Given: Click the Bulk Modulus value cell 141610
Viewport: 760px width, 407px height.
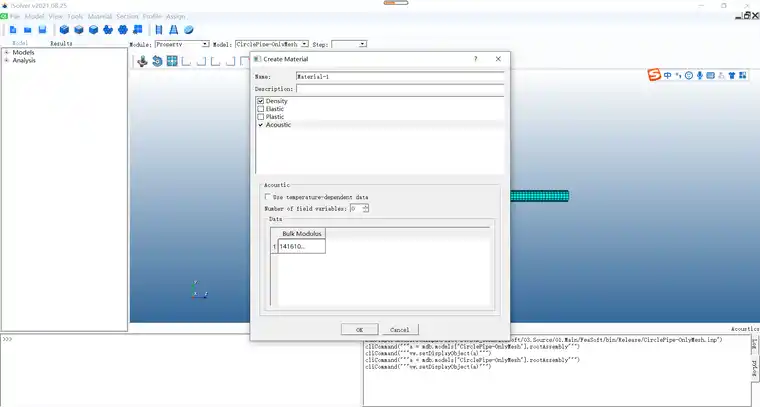Looking at the screenshot, I should coord(301,246).
